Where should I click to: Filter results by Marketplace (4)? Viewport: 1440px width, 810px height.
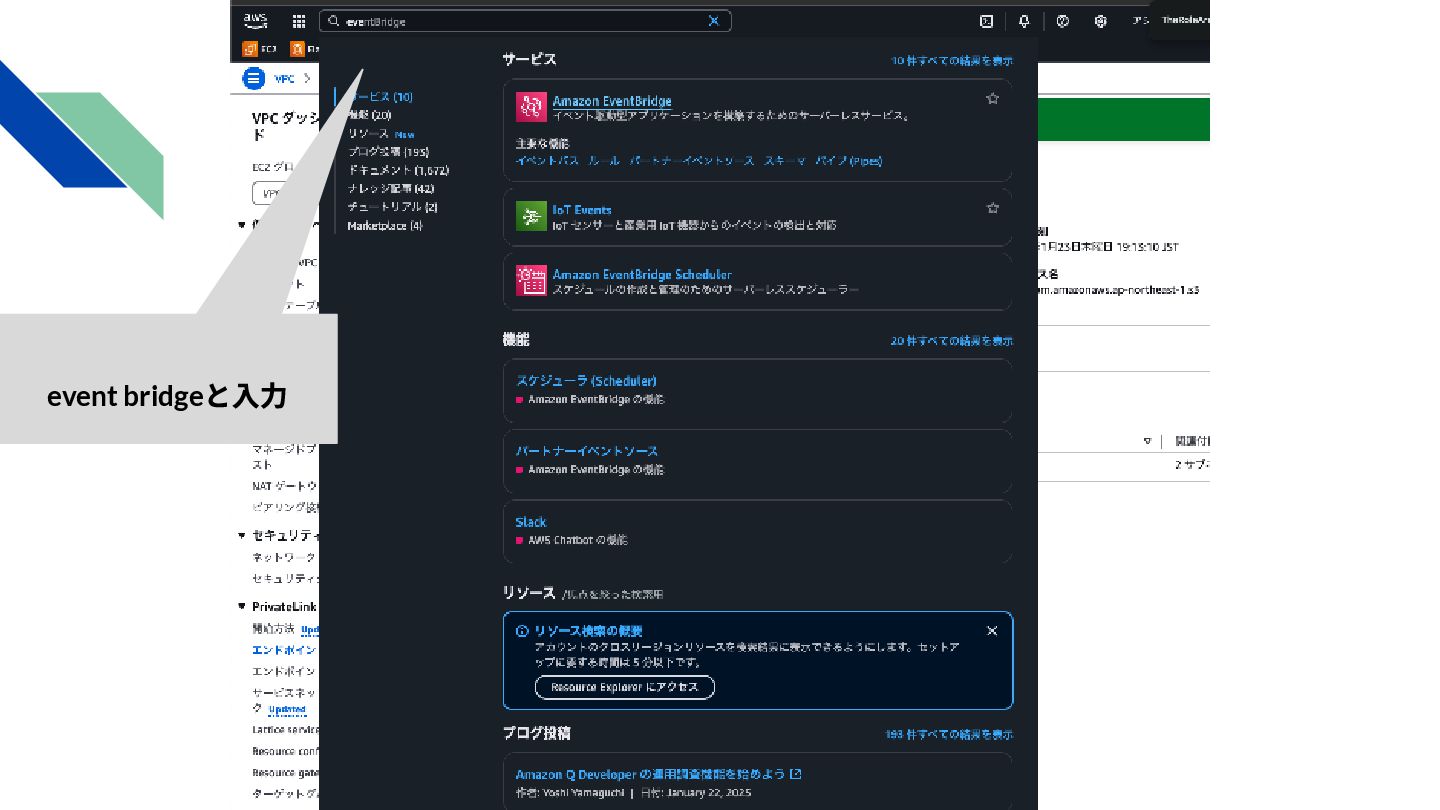coord(385,226)
